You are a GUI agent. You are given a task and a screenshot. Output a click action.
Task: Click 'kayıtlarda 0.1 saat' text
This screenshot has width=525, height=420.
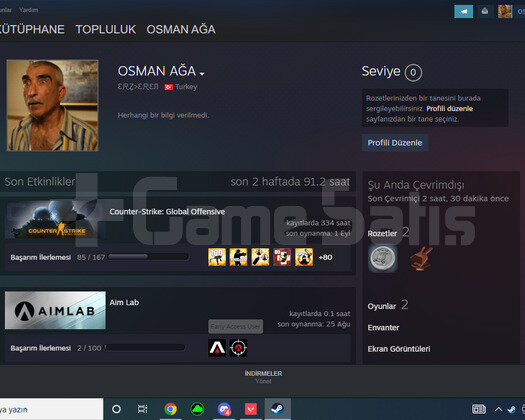coord(320,314)
